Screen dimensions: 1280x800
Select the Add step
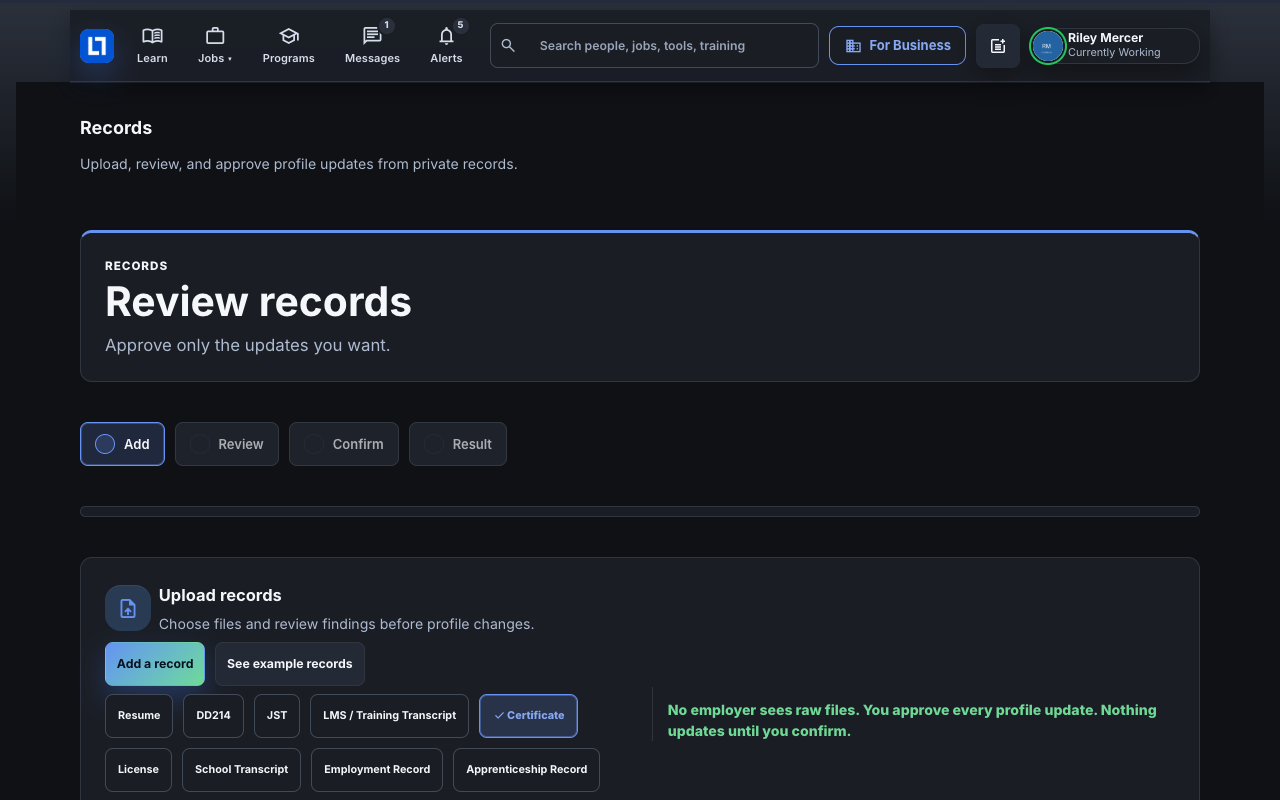122,444
